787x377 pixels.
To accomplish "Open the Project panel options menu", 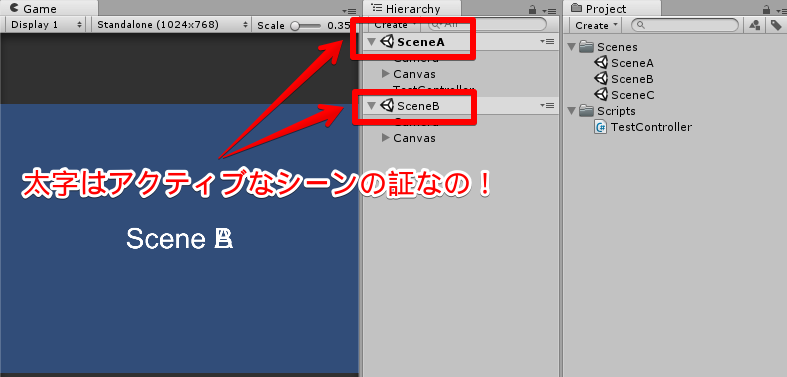I will 780,10.
